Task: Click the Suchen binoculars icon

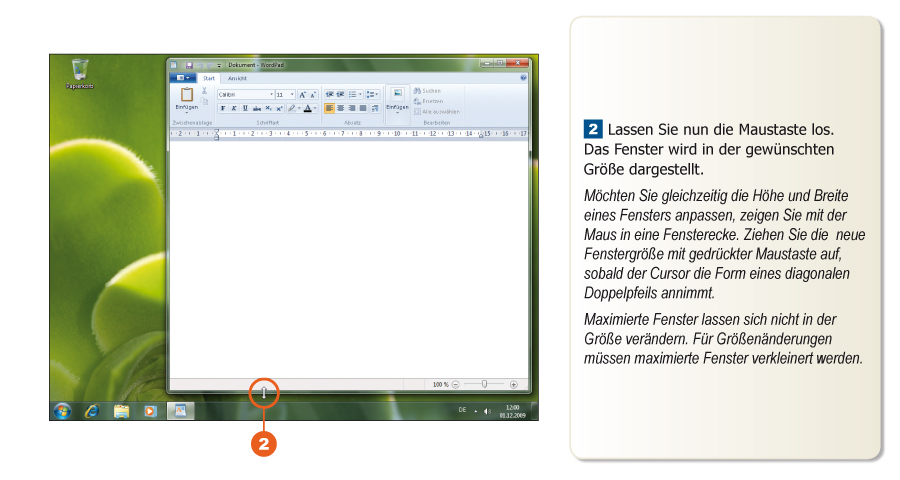Action: (417, 91)
